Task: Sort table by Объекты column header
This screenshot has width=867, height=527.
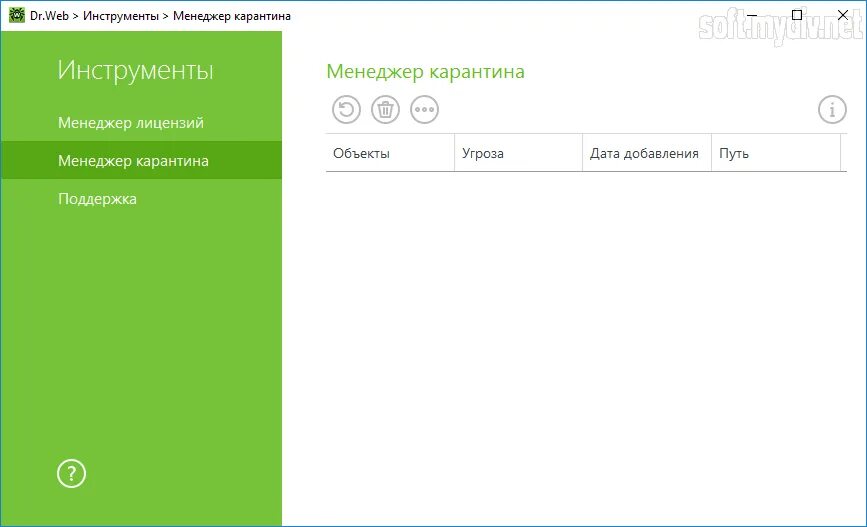Action: [x=390, y=153]
